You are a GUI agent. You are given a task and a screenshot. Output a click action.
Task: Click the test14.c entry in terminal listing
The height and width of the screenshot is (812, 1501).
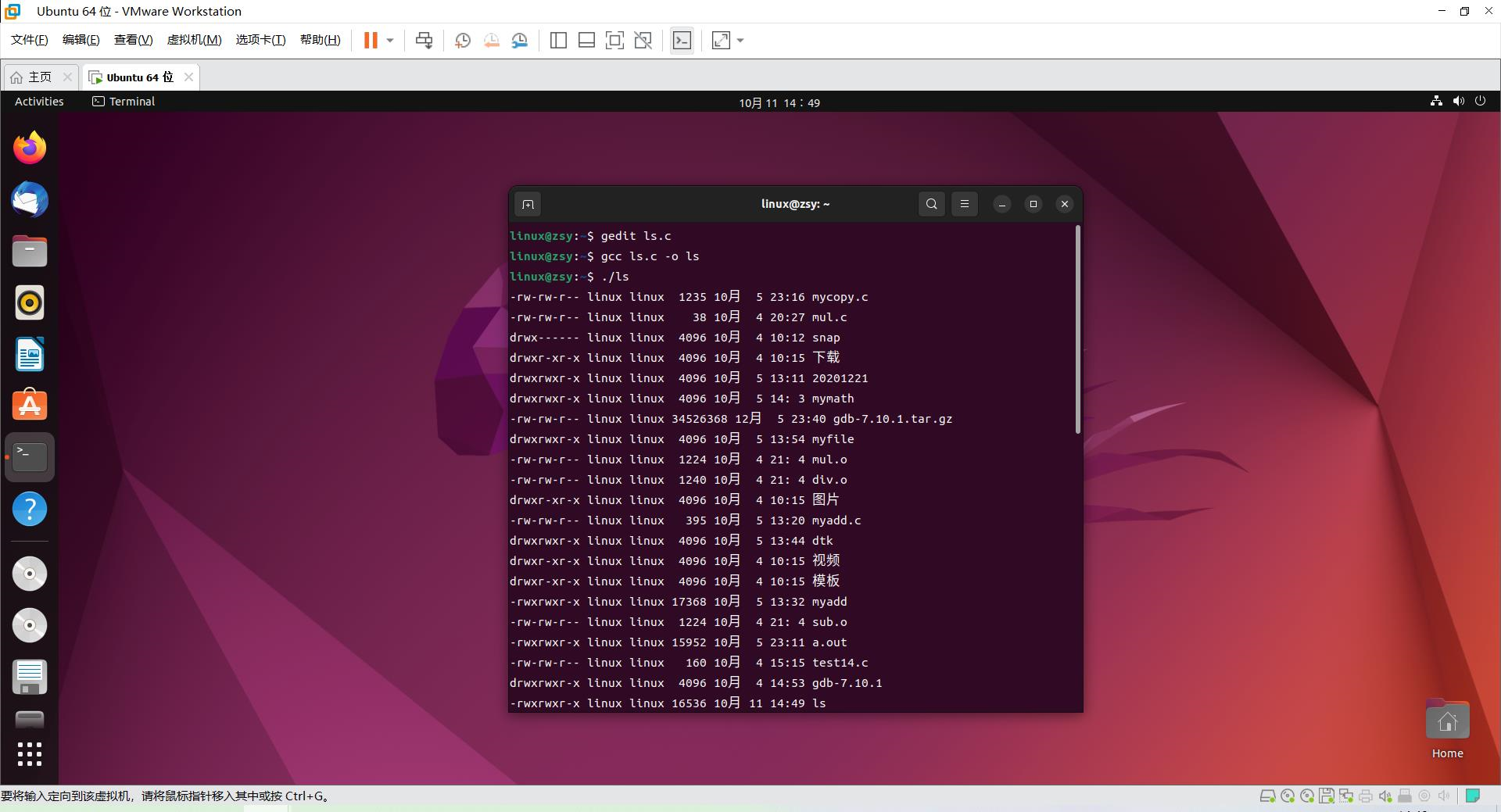pos(689,663)
